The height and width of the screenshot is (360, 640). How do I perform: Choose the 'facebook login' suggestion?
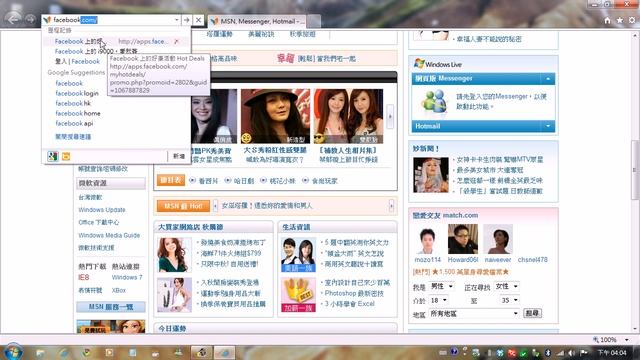pyautogui.click(x=77, y=93)
